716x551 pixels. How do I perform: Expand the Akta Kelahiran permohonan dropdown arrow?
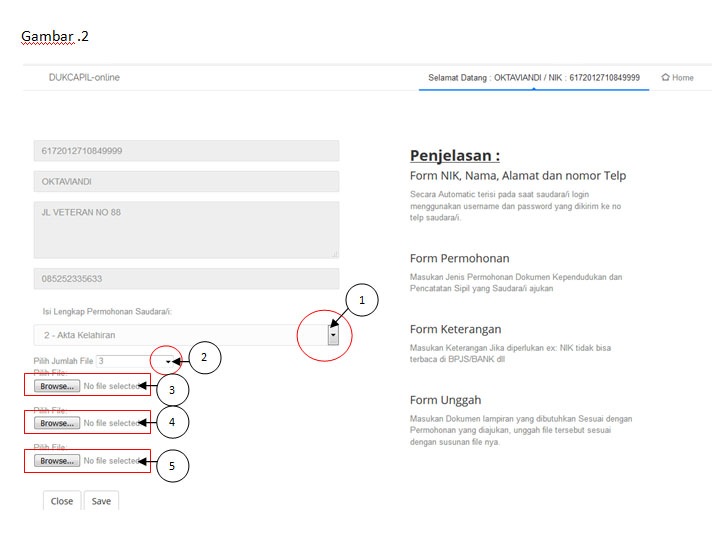333,336
